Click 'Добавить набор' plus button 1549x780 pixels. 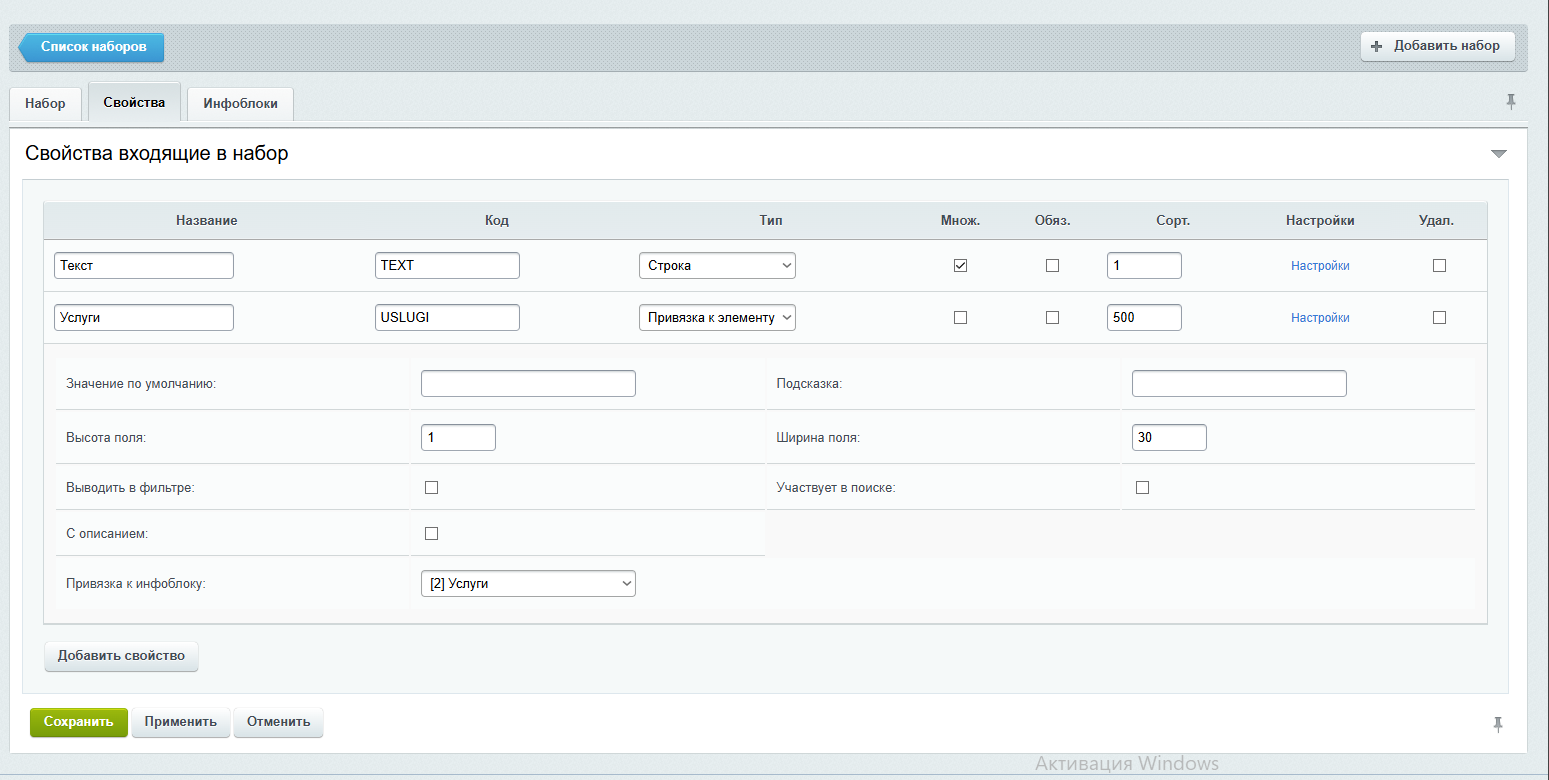pyautogui.click(x=1437, y=46)
